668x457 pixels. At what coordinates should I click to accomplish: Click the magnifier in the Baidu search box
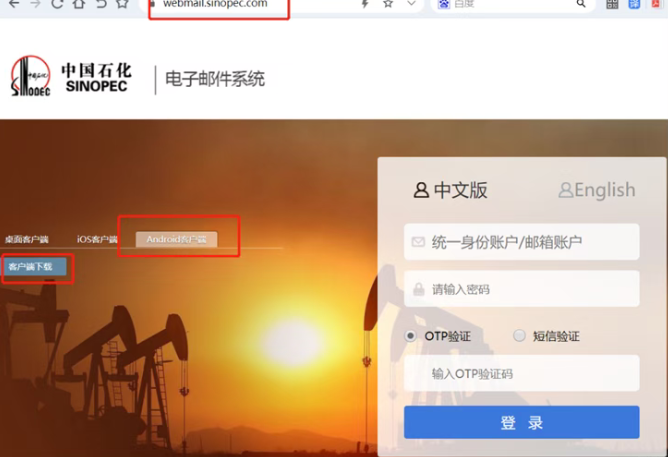(581, 4)
